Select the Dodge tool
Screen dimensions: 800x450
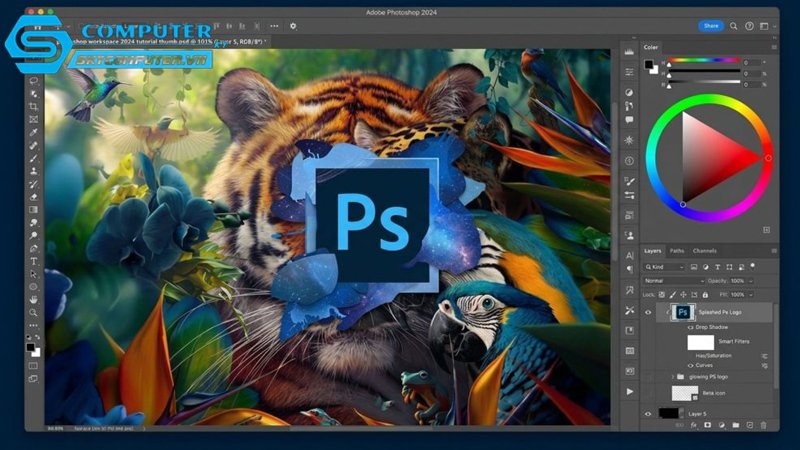click(x=34, y=235)
